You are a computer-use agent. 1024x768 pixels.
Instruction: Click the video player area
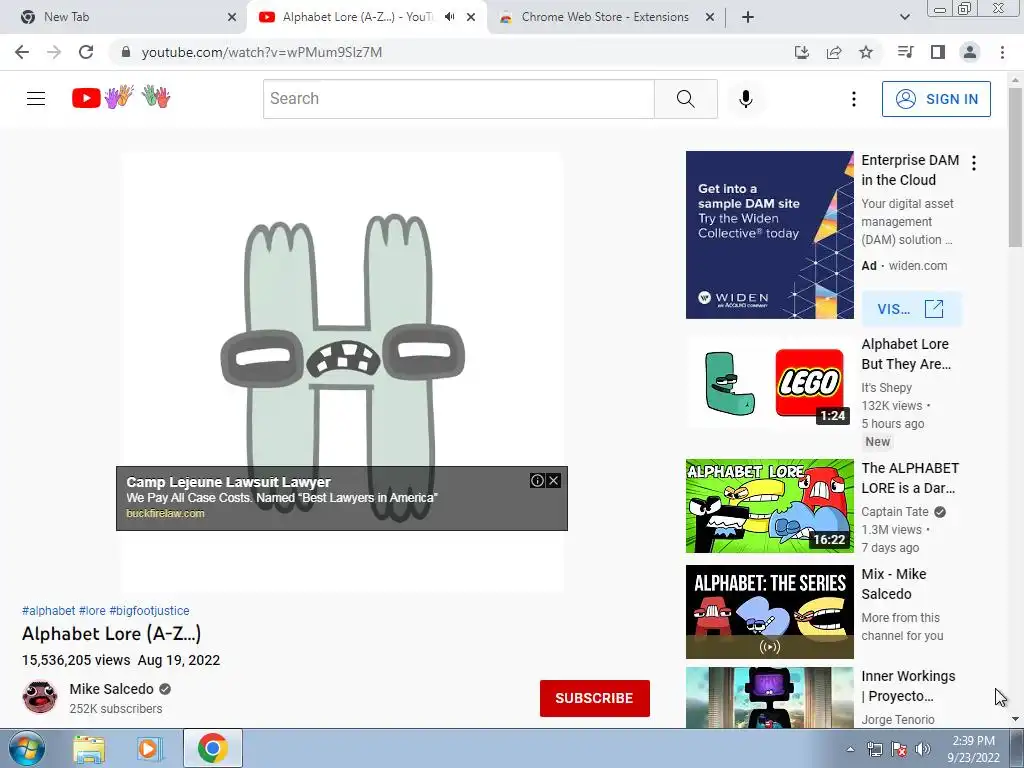(342, 372)
